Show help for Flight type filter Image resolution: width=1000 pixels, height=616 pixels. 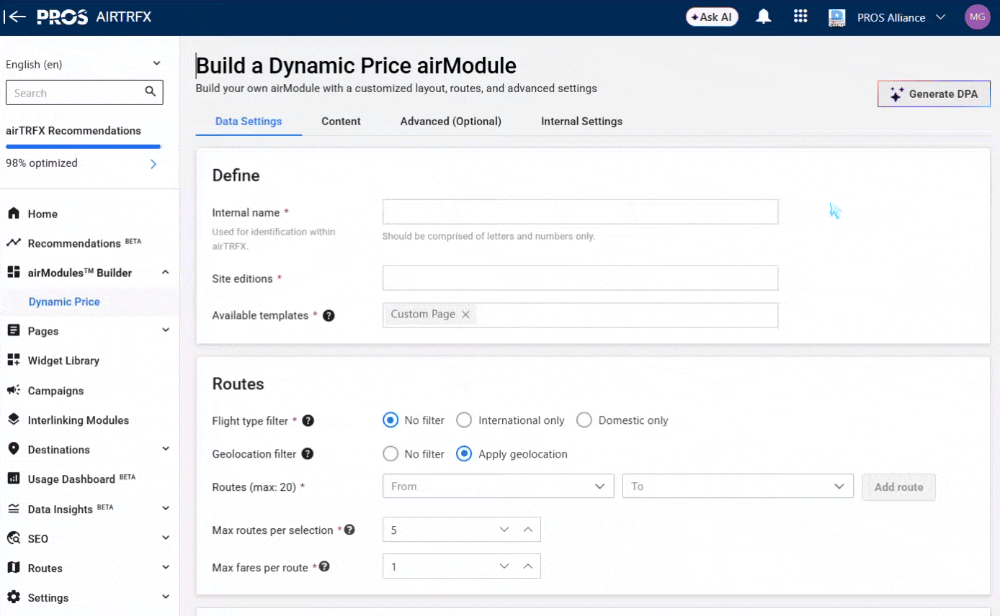tap(308, 421)
